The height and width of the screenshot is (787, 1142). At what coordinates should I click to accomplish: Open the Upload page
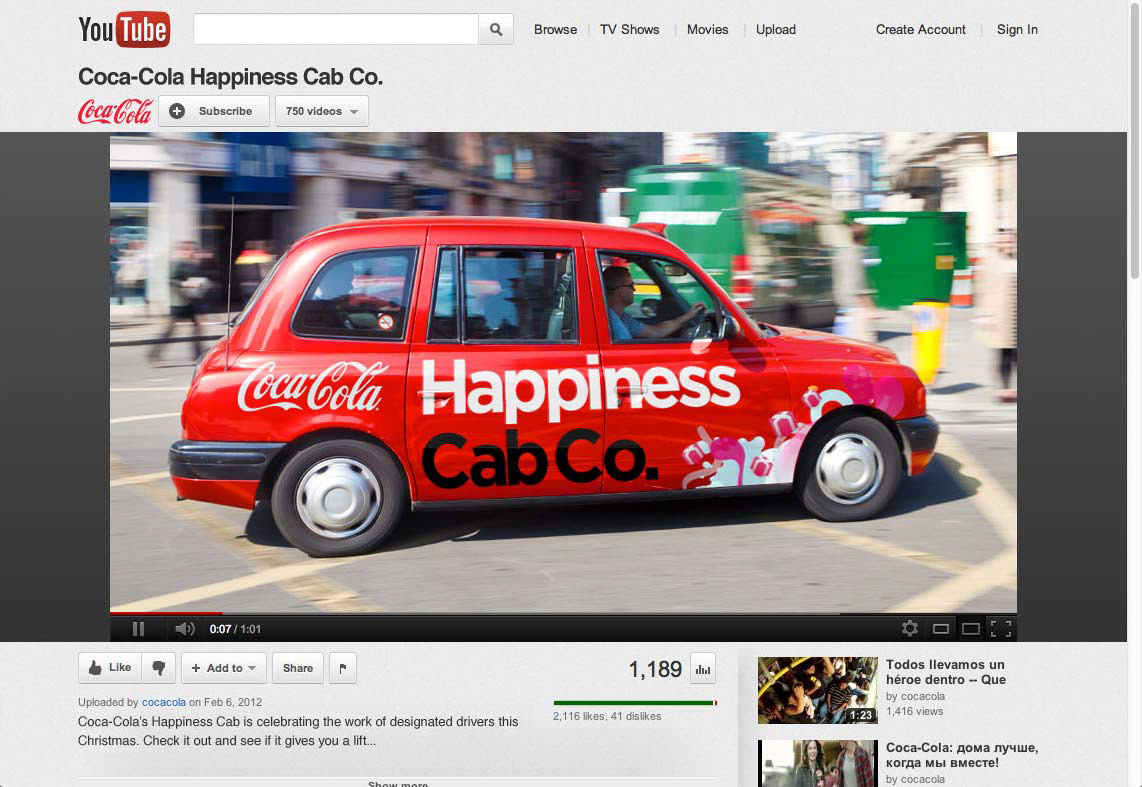776,30
